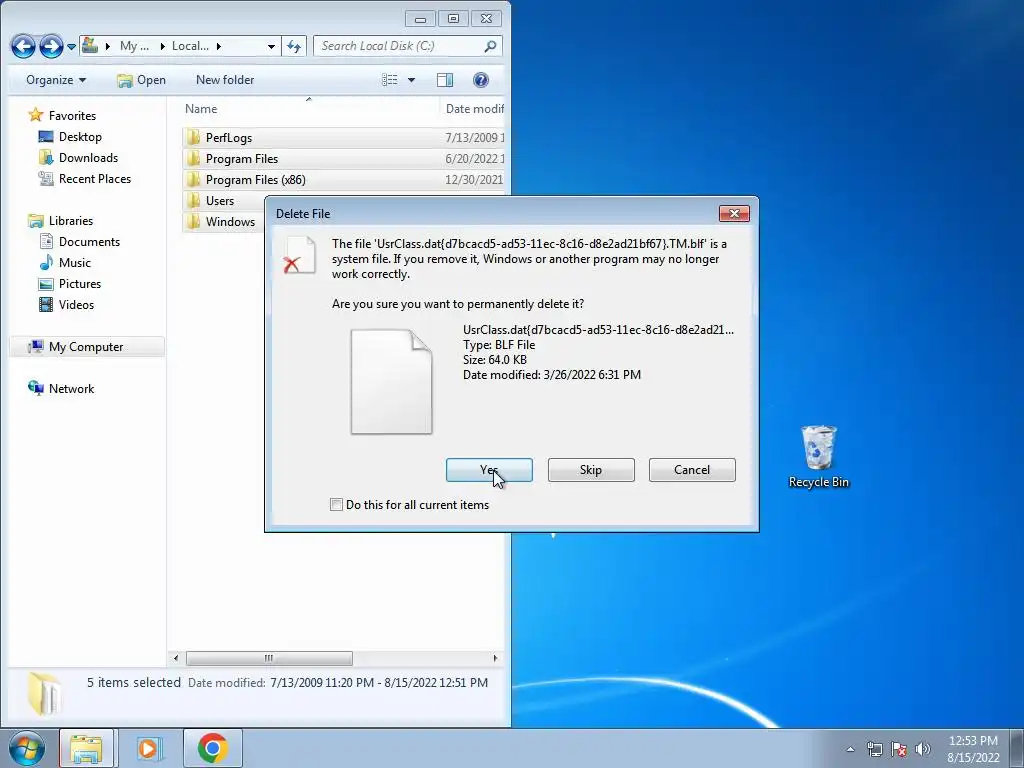The width and height of the screenshot is (1024, 768).
Task: Click the magnifier search icon
Action: click(490, 46)
